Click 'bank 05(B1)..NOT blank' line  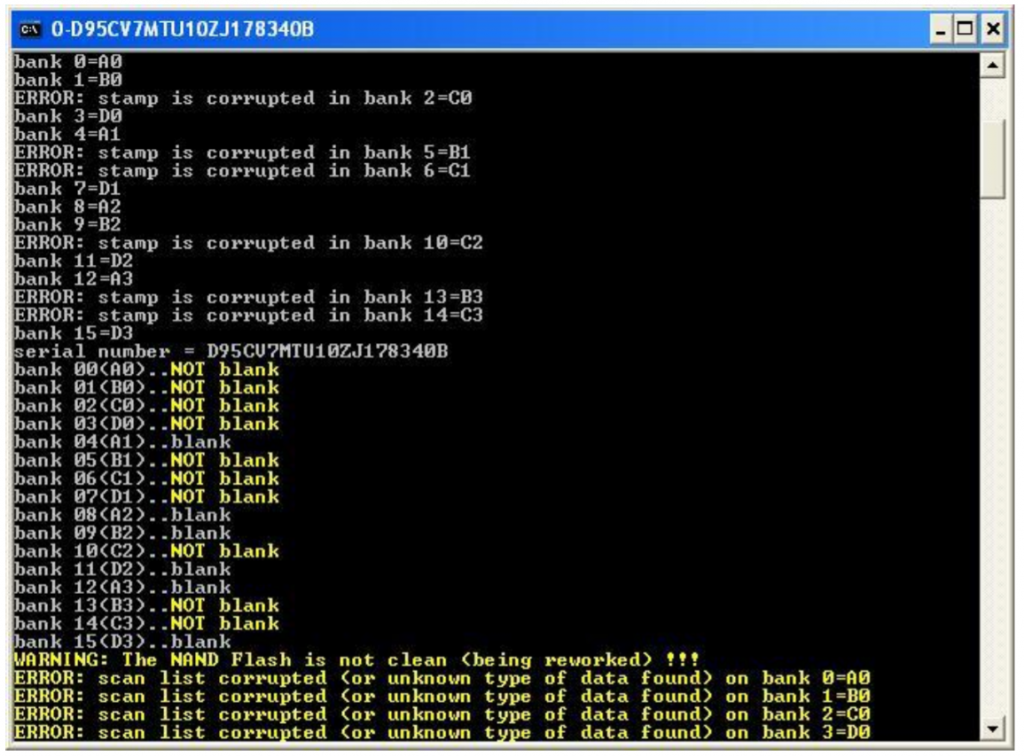147,461
